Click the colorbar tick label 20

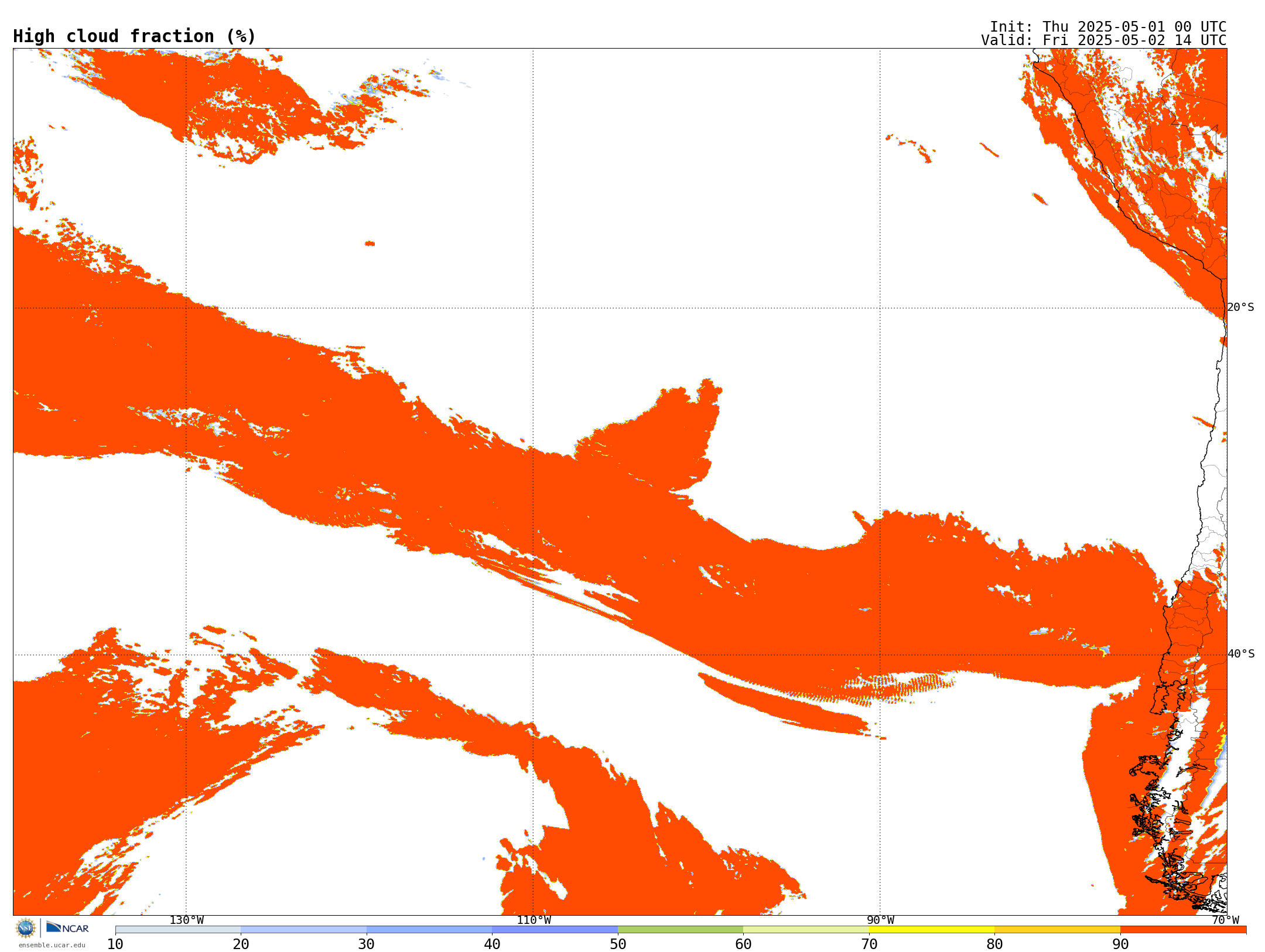pos(241,944)
